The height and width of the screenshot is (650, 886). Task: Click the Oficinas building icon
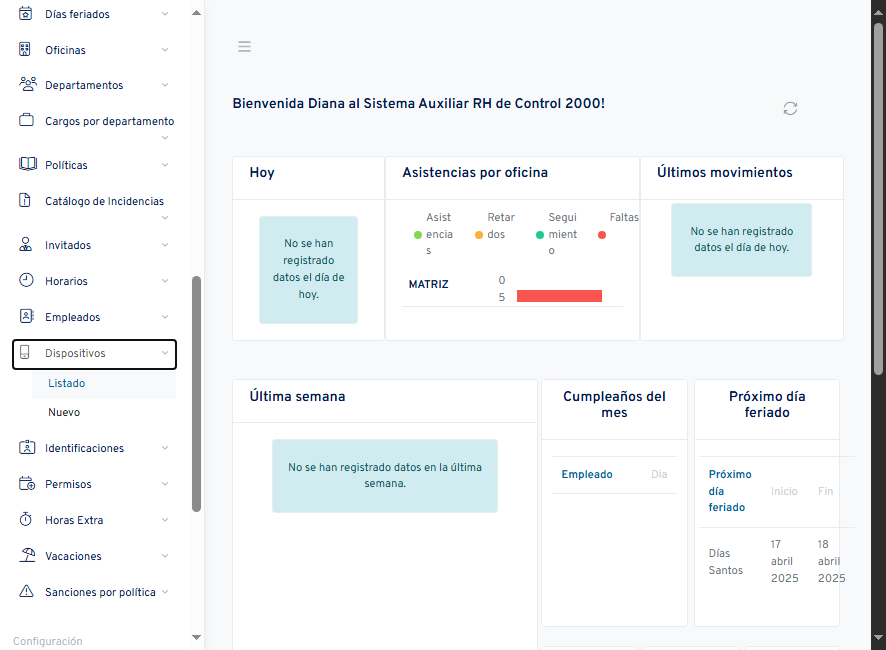[25, 49]
